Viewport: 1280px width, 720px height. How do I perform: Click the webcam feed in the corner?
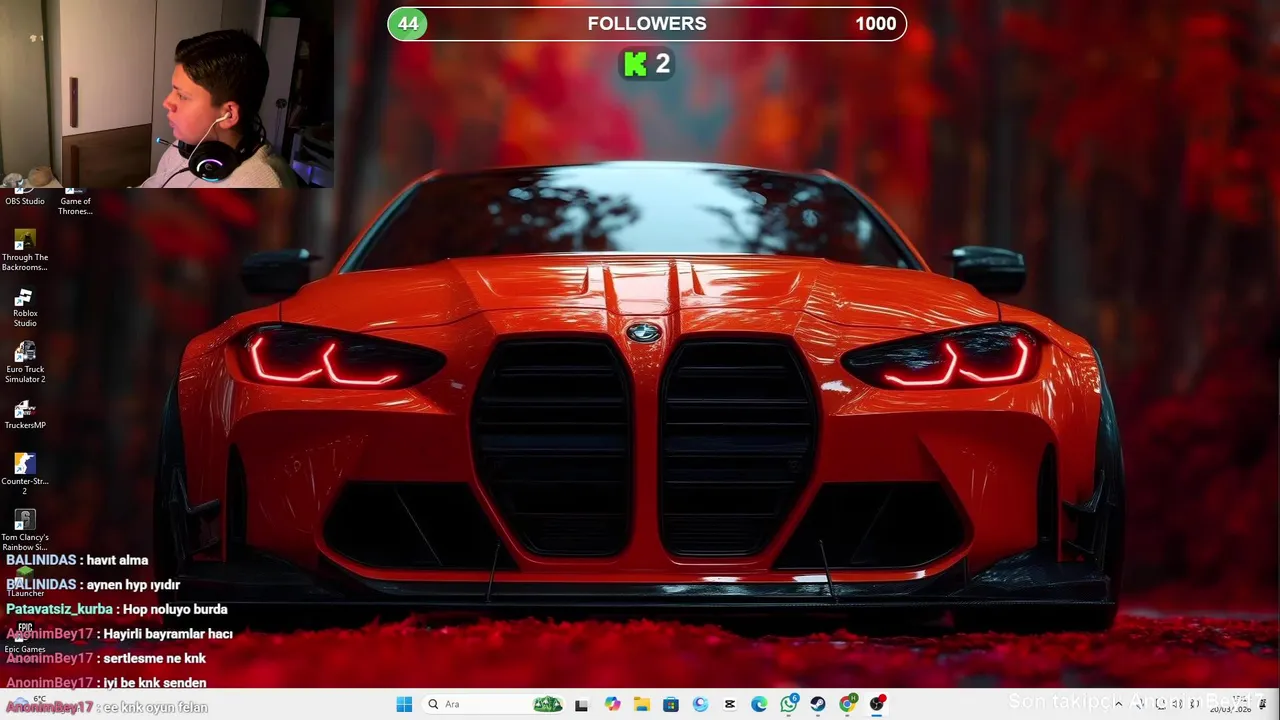pyautogui.click(x=166, y=94)
